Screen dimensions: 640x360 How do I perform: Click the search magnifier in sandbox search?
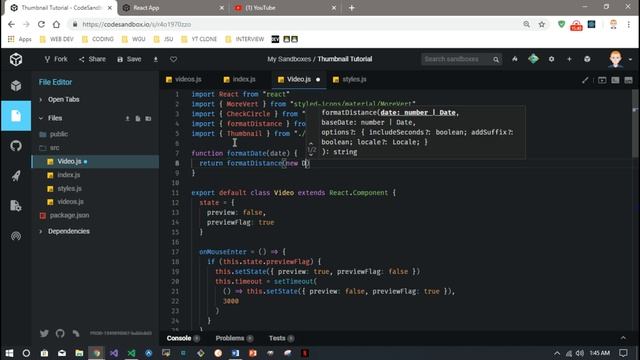(496, 60)
